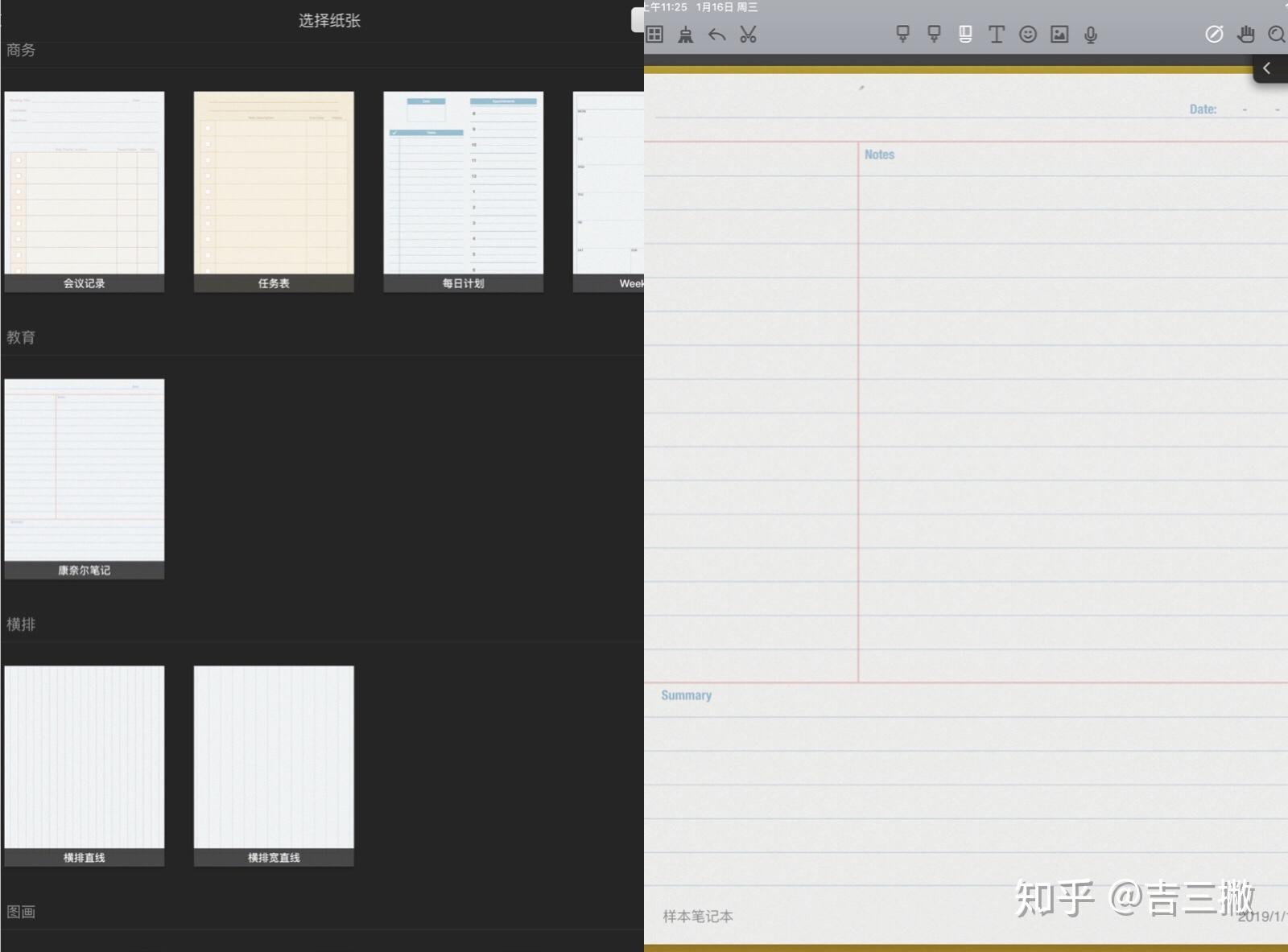Toggle the circled pen mode icon

(x=1214, y=35)
